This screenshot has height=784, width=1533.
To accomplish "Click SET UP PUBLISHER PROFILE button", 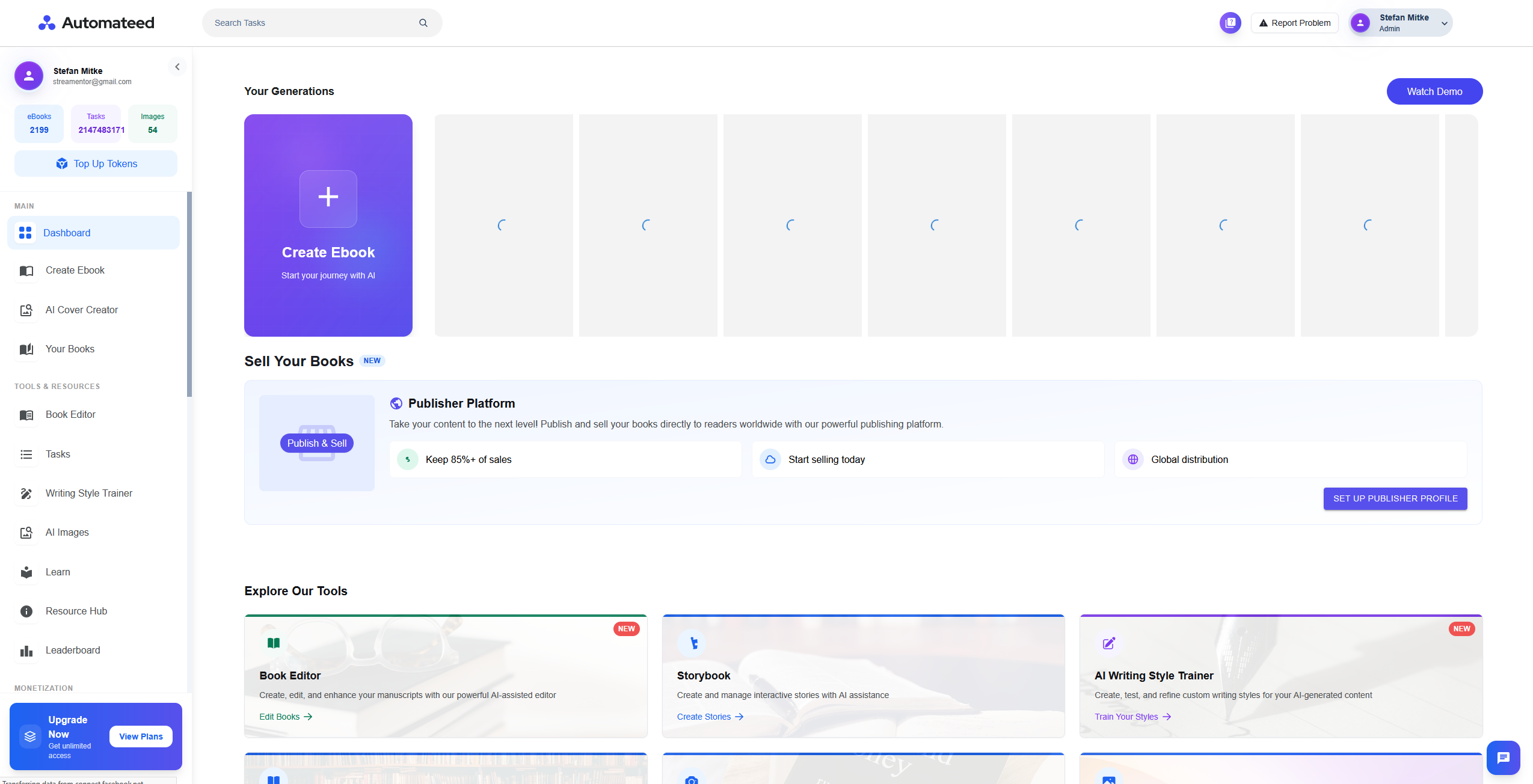I will tap(1395, 498).
